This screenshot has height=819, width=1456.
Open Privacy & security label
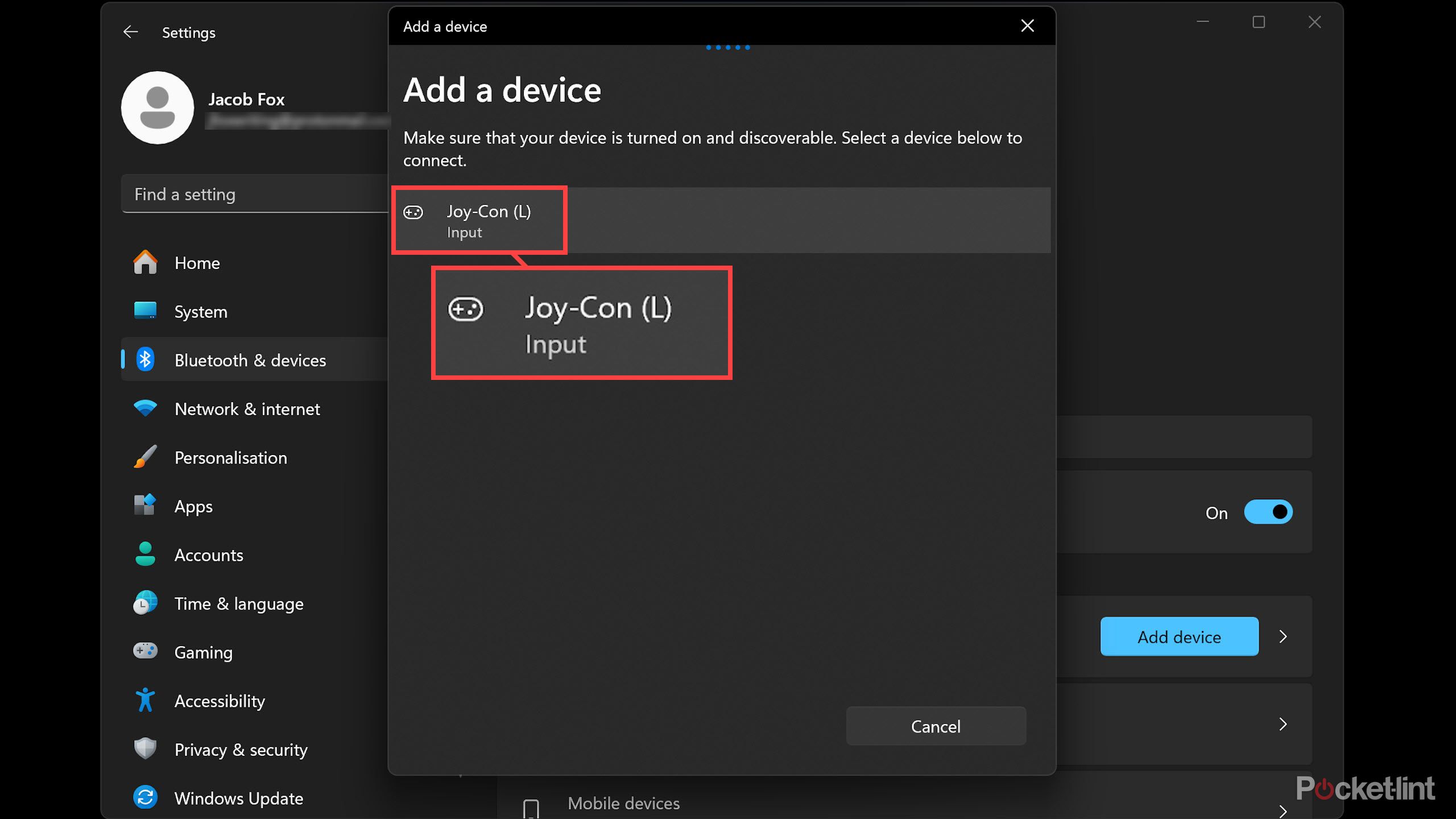coord(241,750)
